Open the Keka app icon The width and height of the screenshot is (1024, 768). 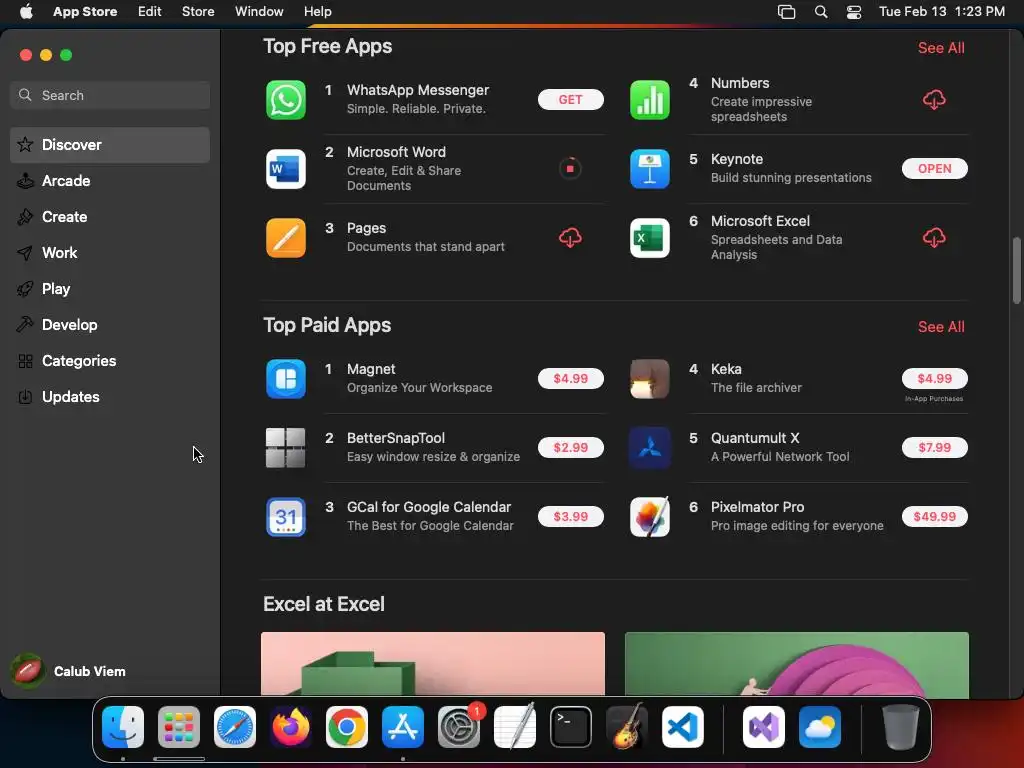[649, 379]
